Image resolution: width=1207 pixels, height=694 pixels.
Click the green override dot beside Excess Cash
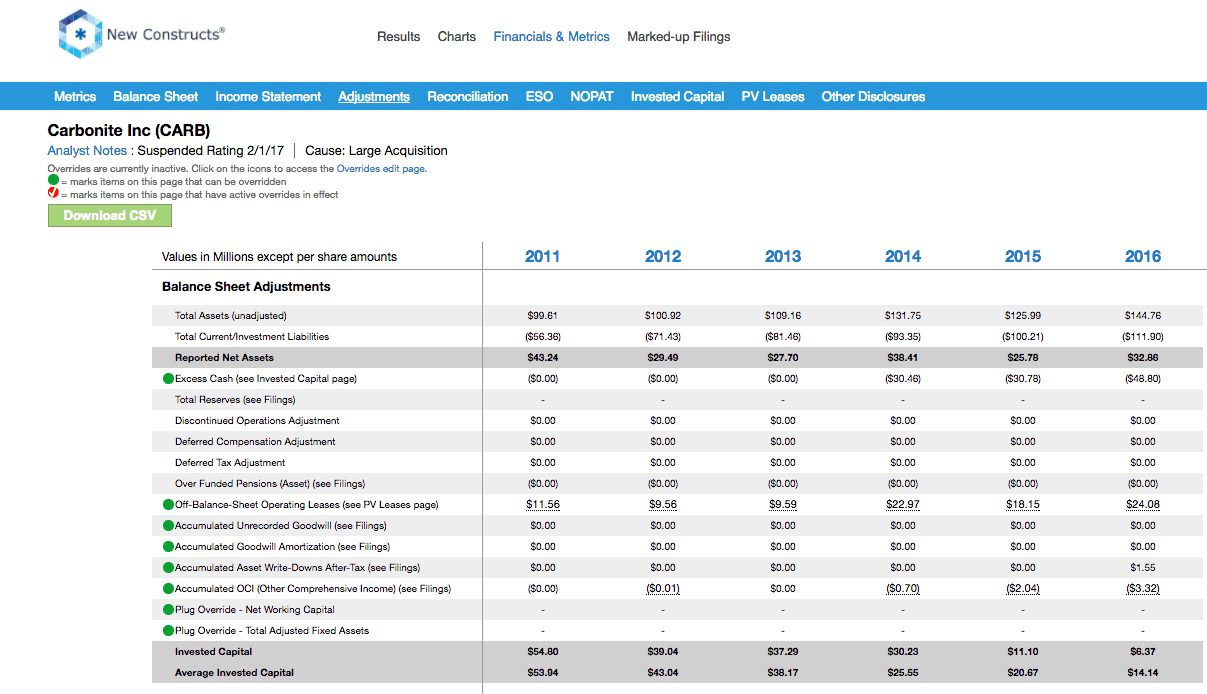(x=168, y=379)
